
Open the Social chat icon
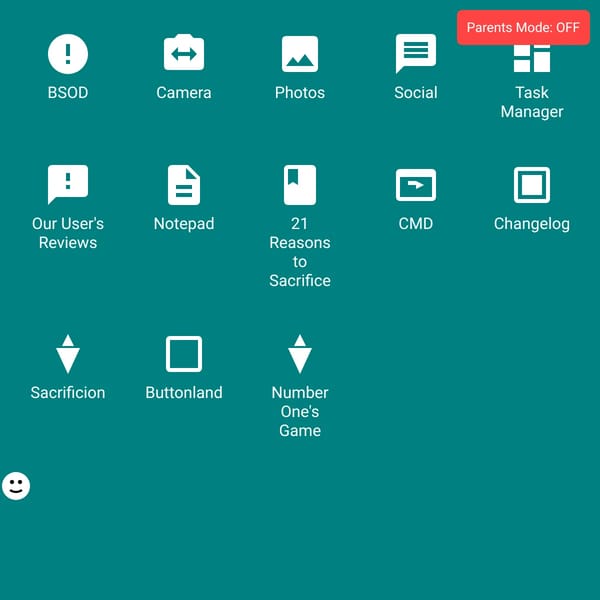(416, 53)
